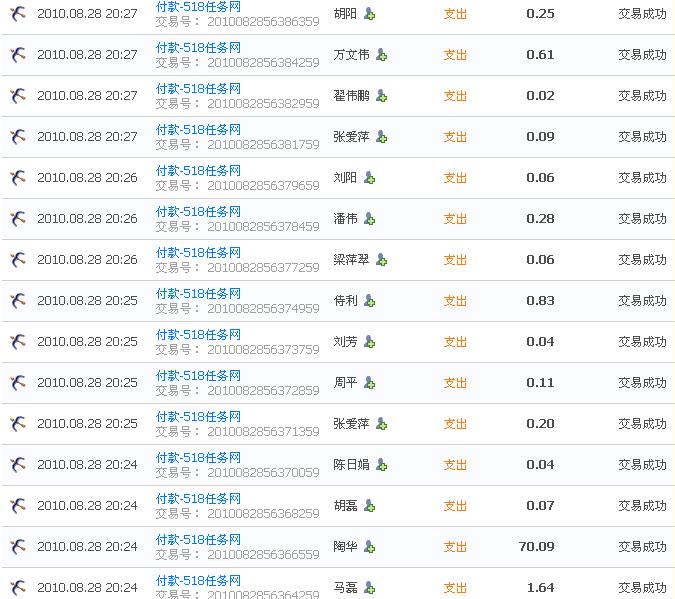
Task: Click the add-contact icon beside 潘伟
Action: tap(370, 219)
